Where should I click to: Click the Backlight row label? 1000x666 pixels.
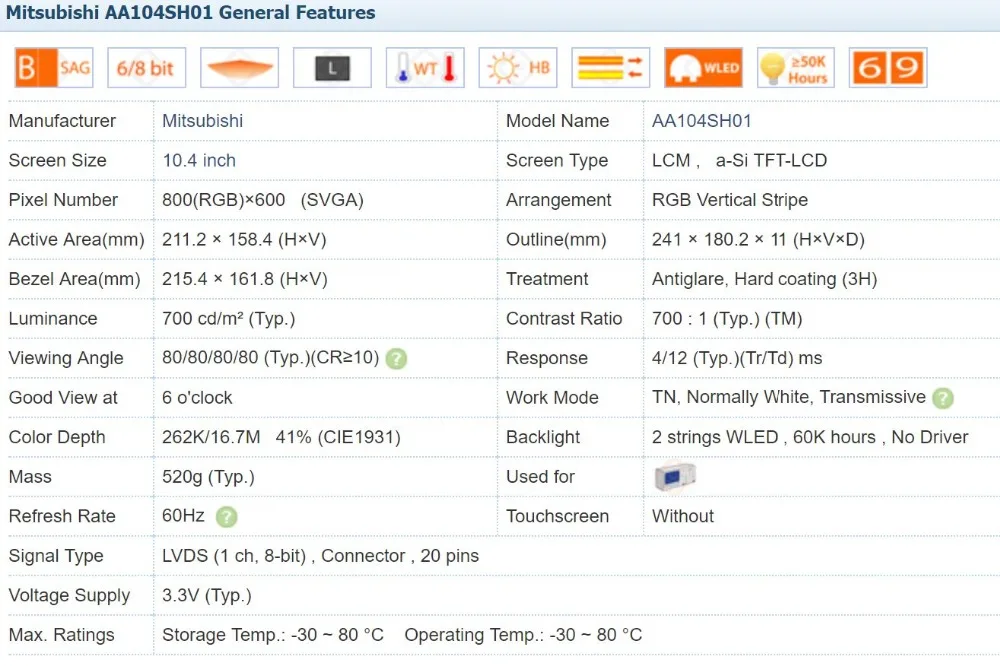pos(543,438)
